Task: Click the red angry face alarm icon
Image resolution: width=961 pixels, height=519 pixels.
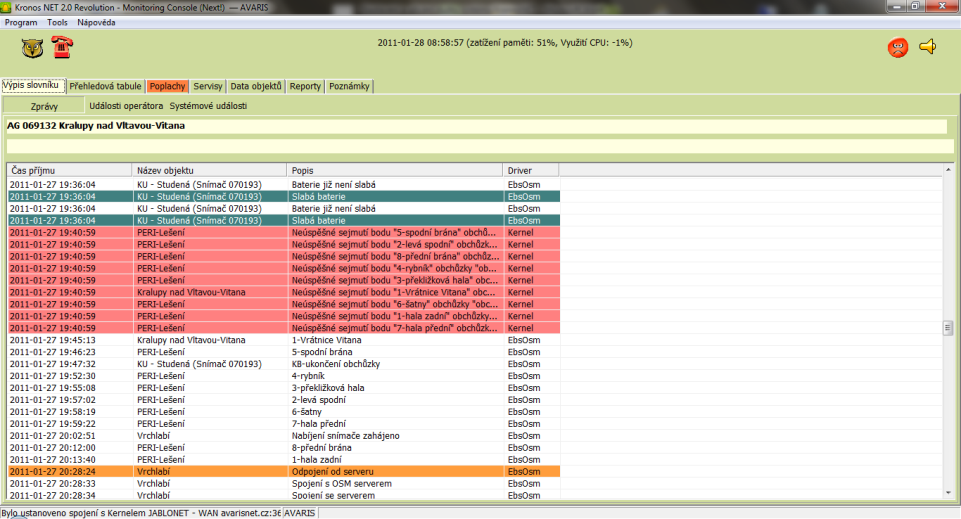Action: click(x=898, y=47)
